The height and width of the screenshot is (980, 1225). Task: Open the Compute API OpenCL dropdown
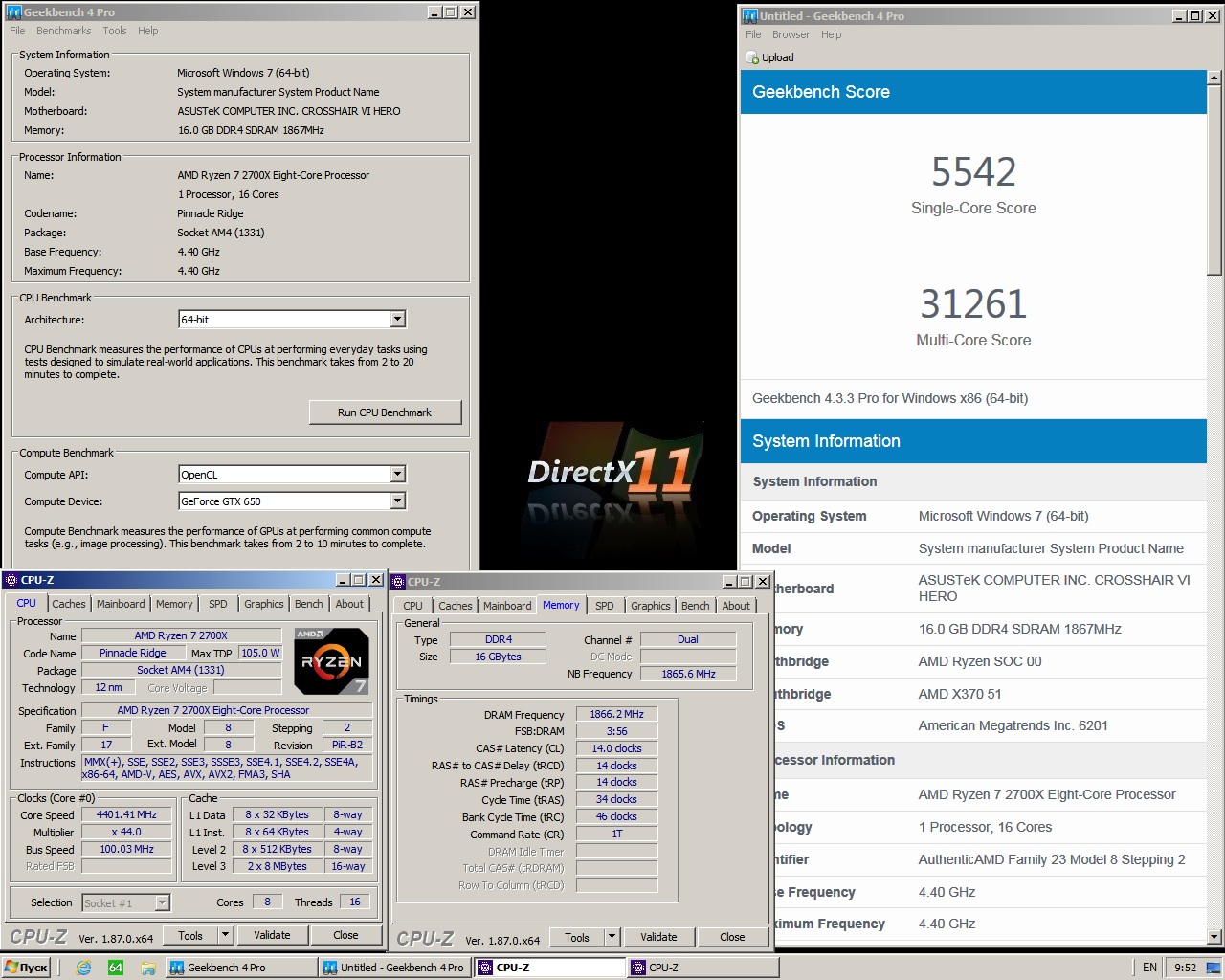pyautogui.click(x=398, y=475)
